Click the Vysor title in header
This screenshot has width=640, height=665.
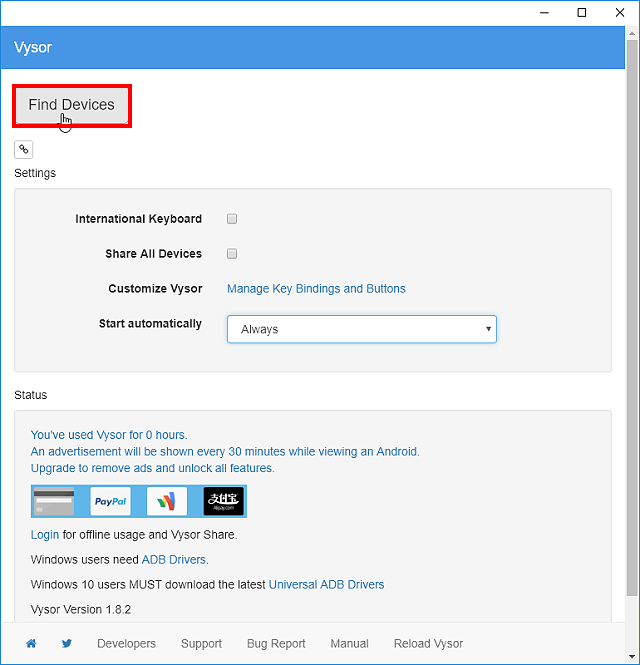click(x=33, y=48)
